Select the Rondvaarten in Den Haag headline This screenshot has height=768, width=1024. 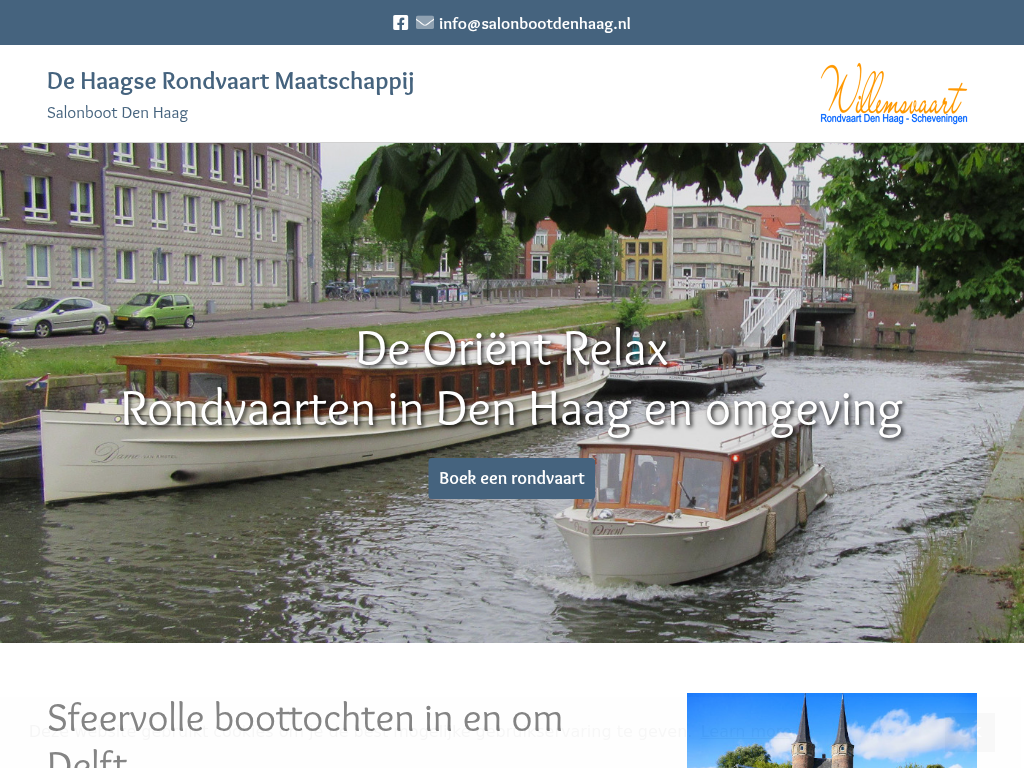[x=511, y=409]
